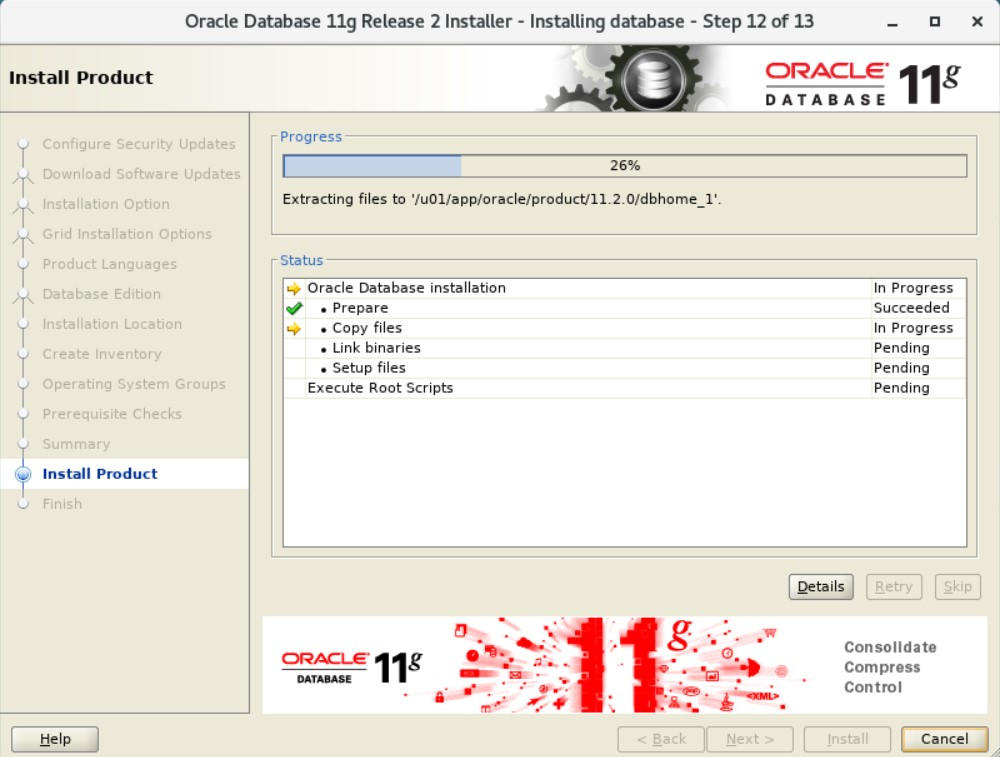
Task: Click the Skip button
Action: point(957,587)
